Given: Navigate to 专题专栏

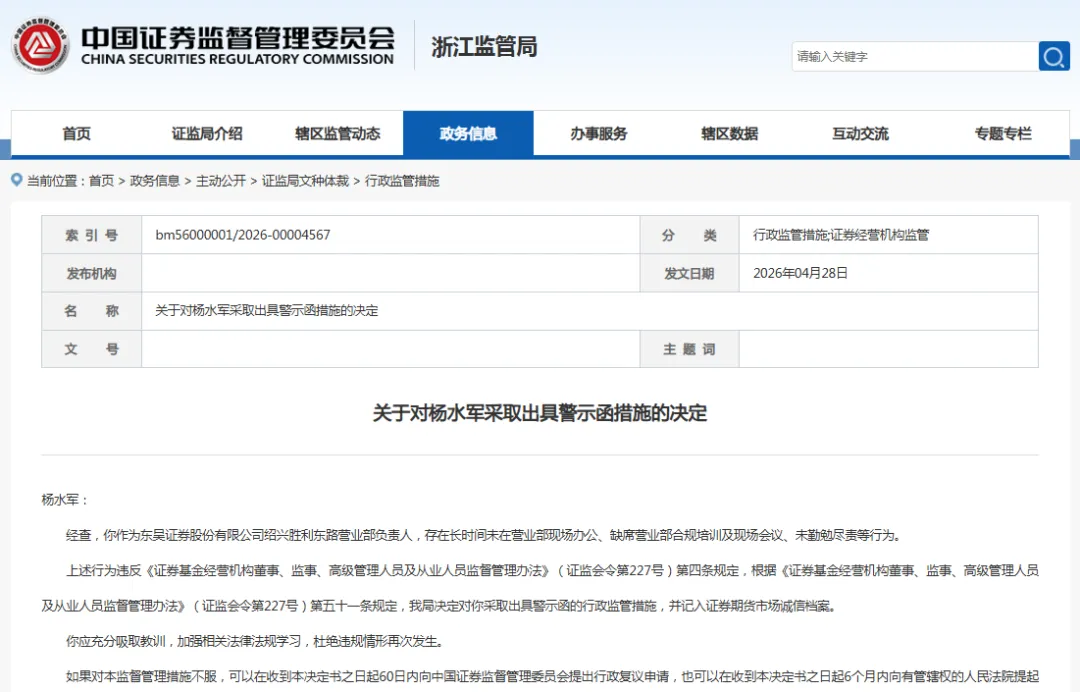Looking at the screenshot, I should point(1003,133).
